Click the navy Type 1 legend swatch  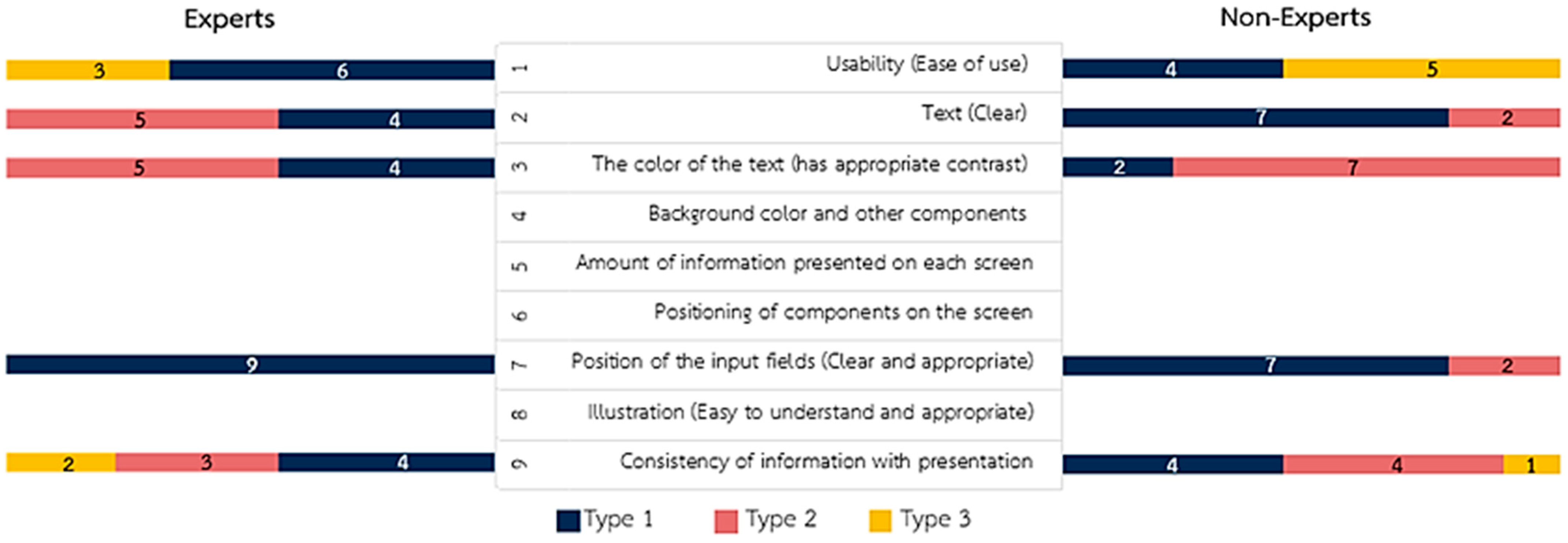point(567,521)
